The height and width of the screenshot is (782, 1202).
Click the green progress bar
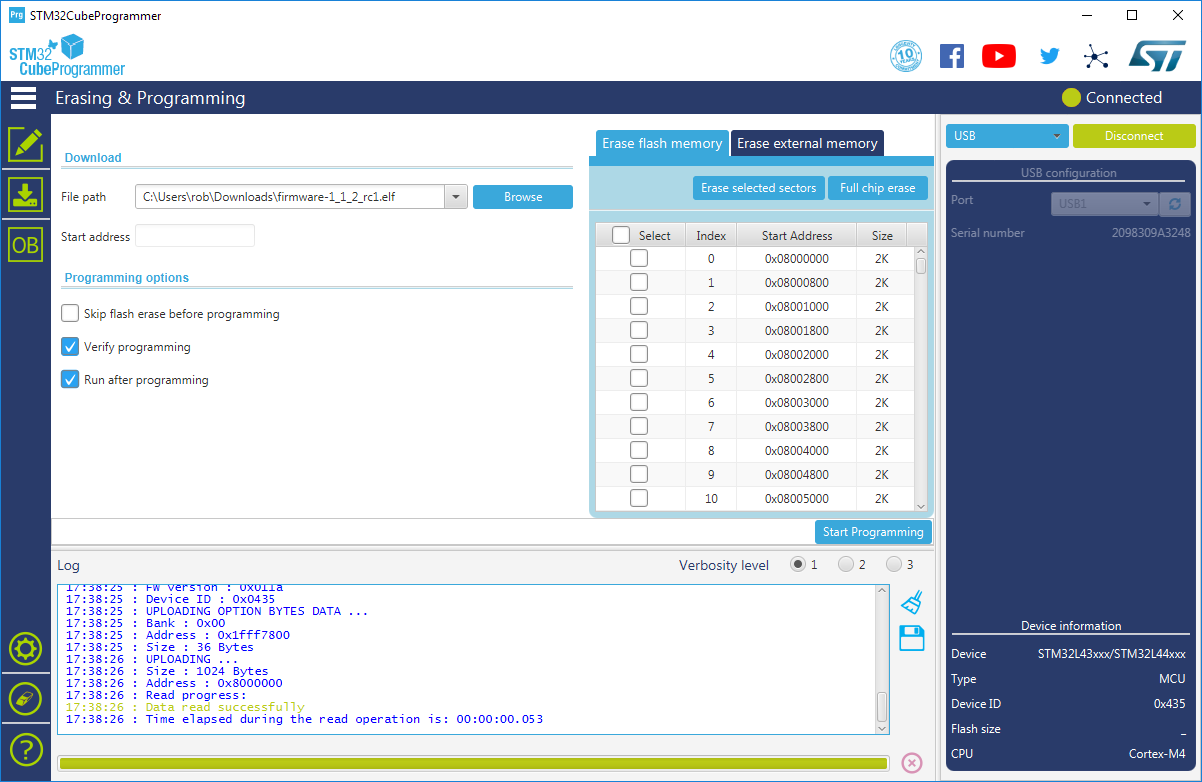(473, 764)
